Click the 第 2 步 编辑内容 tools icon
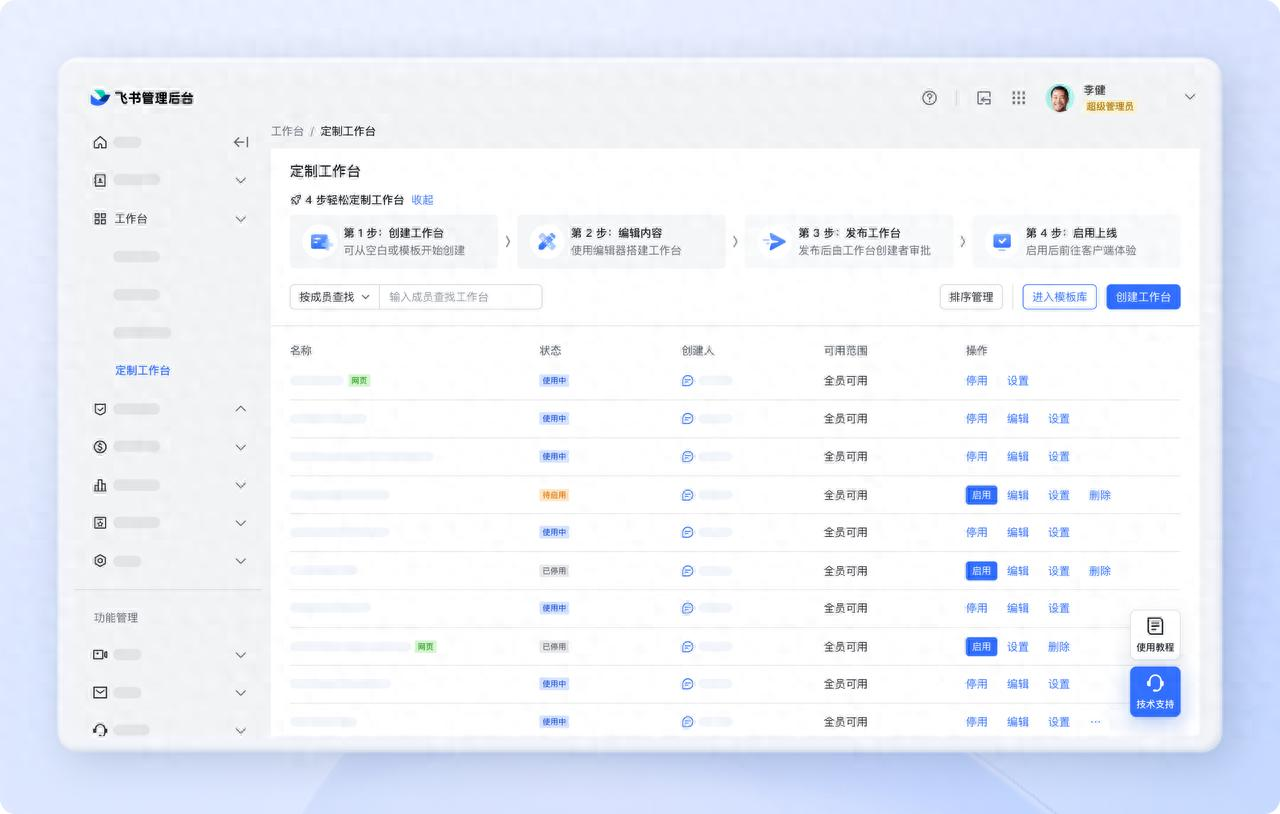This screenshot has width=1280, height=814. [546, 241]
